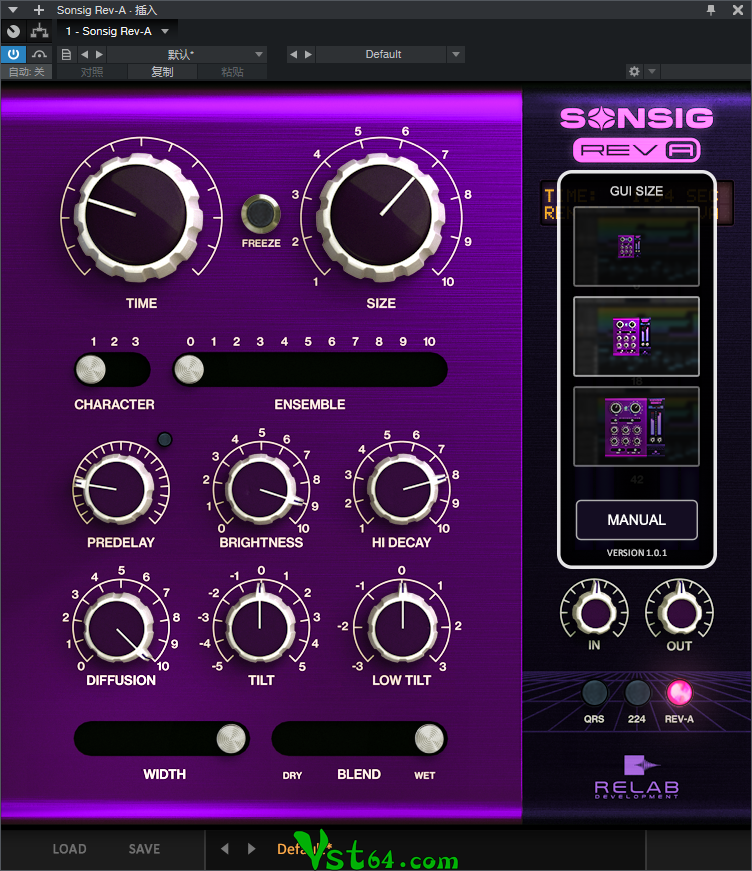The height and width of the screenshot is (871, 752).
Task: Click the Relab Development logo
Action: (x=636, y=778)
